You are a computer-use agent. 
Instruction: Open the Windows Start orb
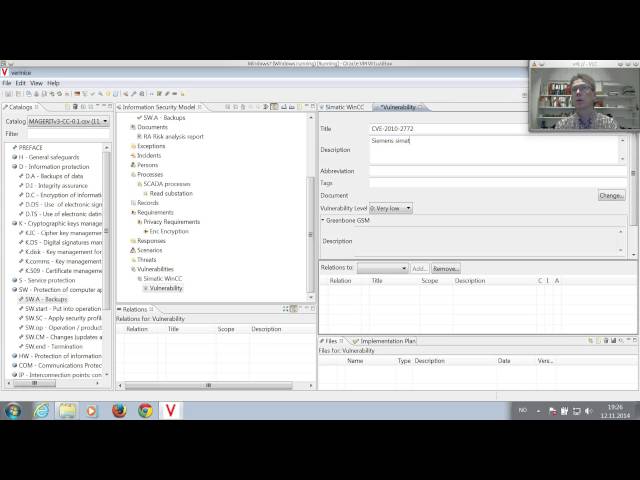click(x=13, y=411)
